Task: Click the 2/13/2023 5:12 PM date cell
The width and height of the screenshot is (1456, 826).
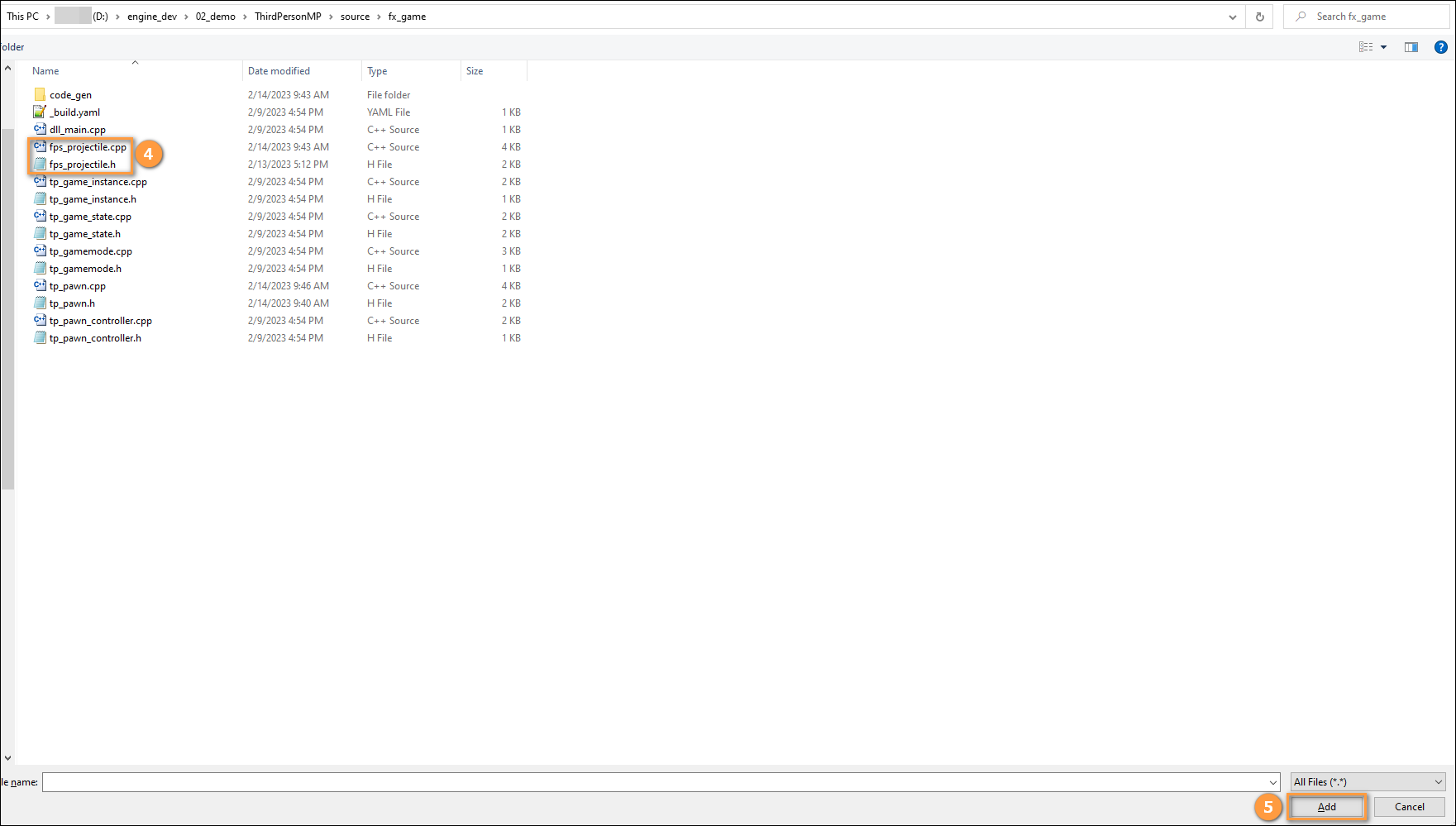Action: point(288,165)
